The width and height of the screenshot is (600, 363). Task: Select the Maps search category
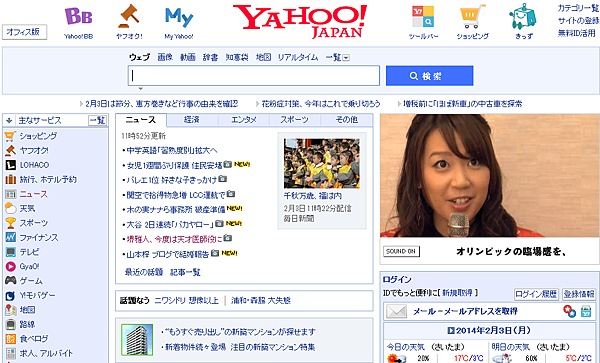(263, 57)
